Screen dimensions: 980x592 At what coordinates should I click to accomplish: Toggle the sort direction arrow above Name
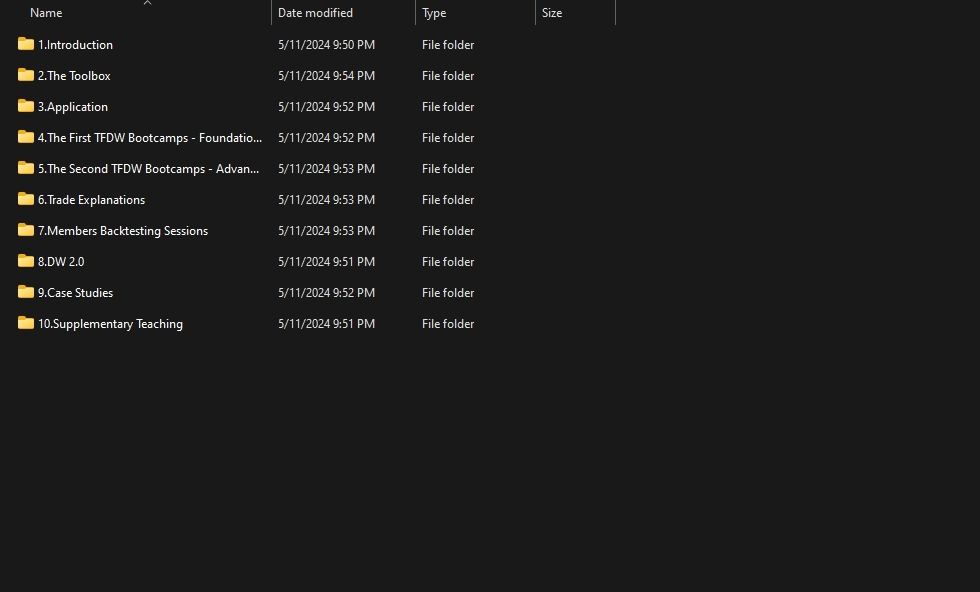148,3
